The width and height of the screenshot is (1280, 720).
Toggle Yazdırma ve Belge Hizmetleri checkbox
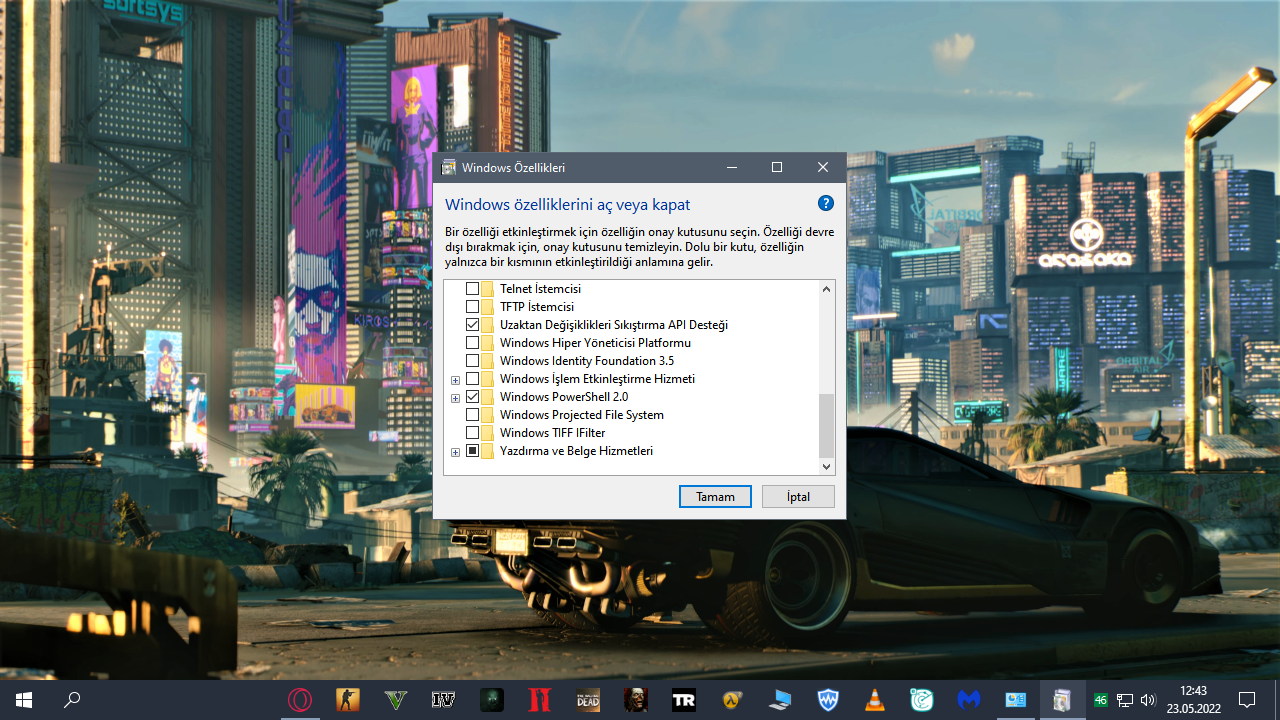(472, 451)
